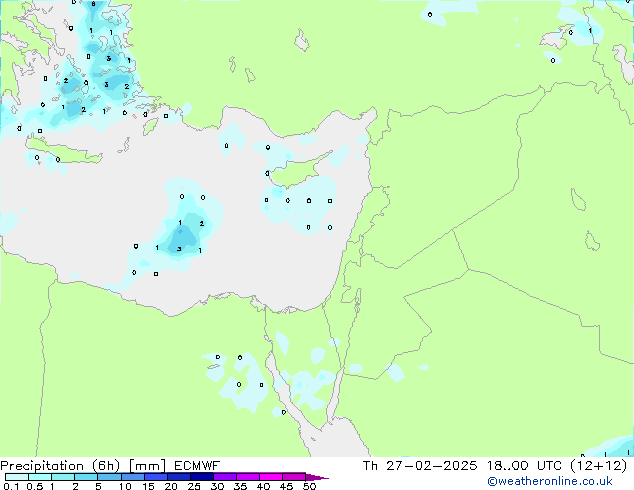Click the legend swatch between 35 and 40
This screenshot has width=634, height=490.
[248, 477]
